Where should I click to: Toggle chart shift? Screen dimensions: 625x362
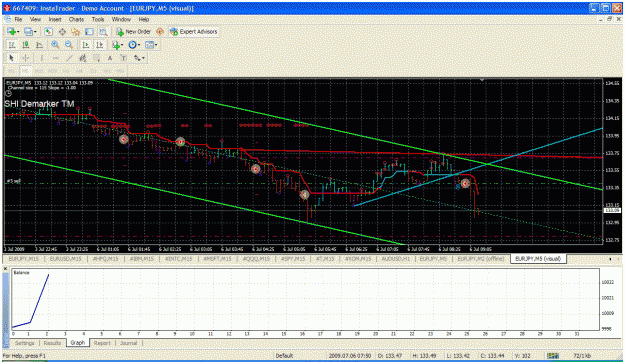(x=99, y=45)
